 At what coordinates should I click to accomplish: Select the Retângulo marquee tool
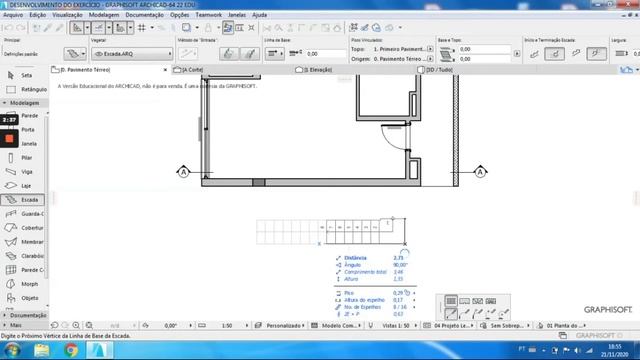(x=24, y=89)
